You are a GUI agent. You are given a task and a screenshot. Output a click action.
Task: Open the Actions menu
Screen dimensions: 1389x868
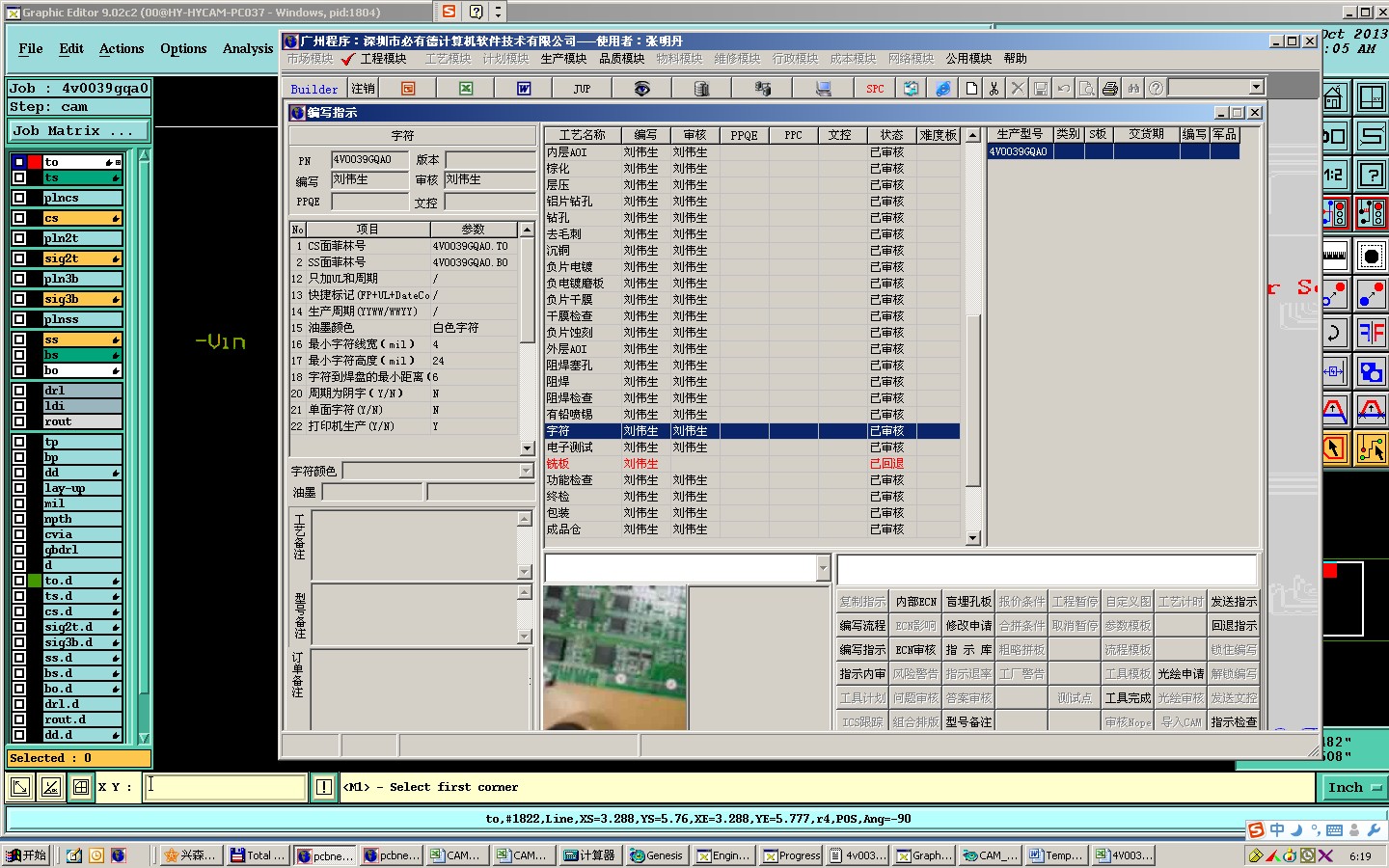tap(122, 48)
